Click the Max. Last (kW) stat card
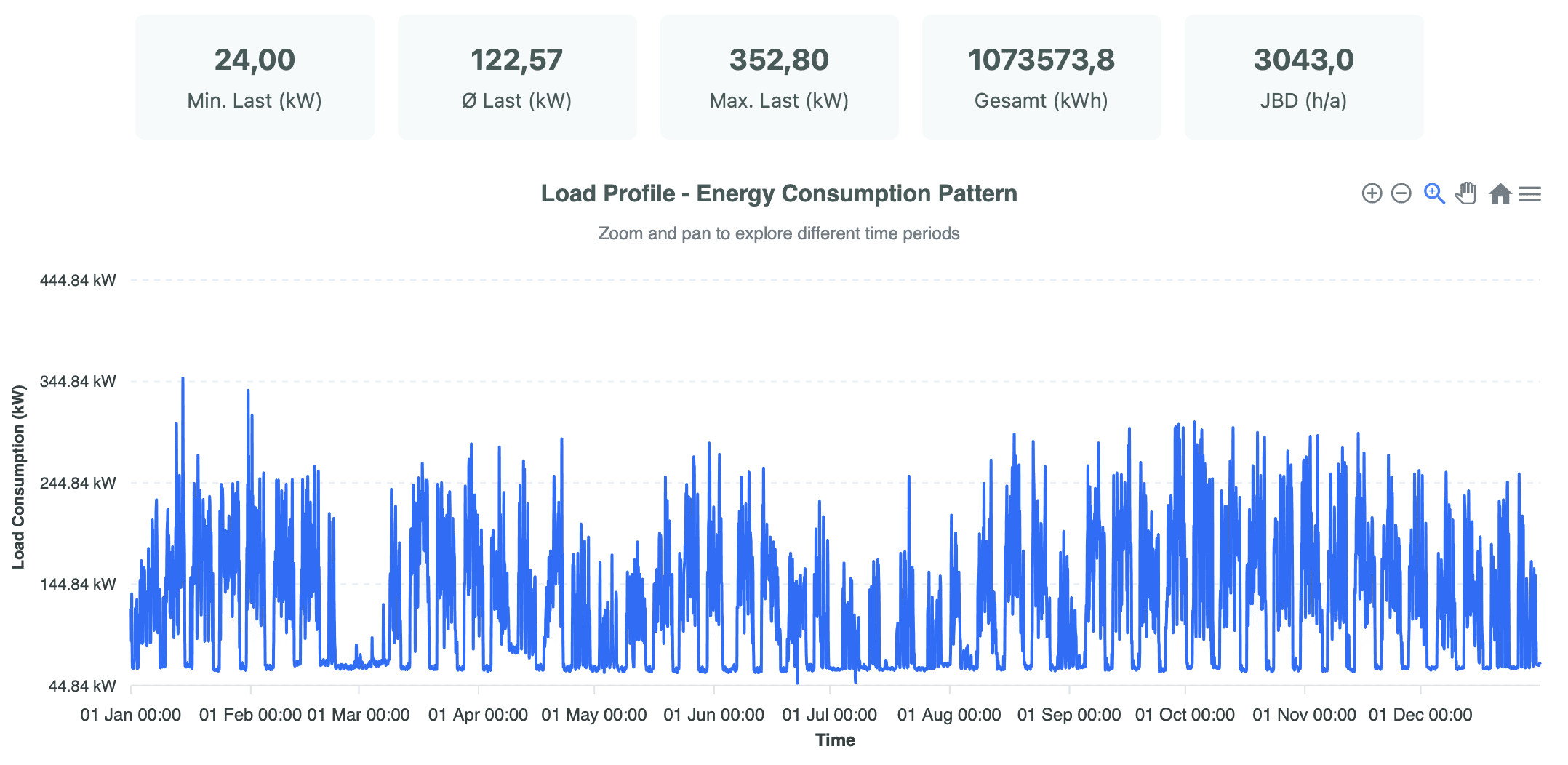The image size is (1568, 765). click(779, 76)
